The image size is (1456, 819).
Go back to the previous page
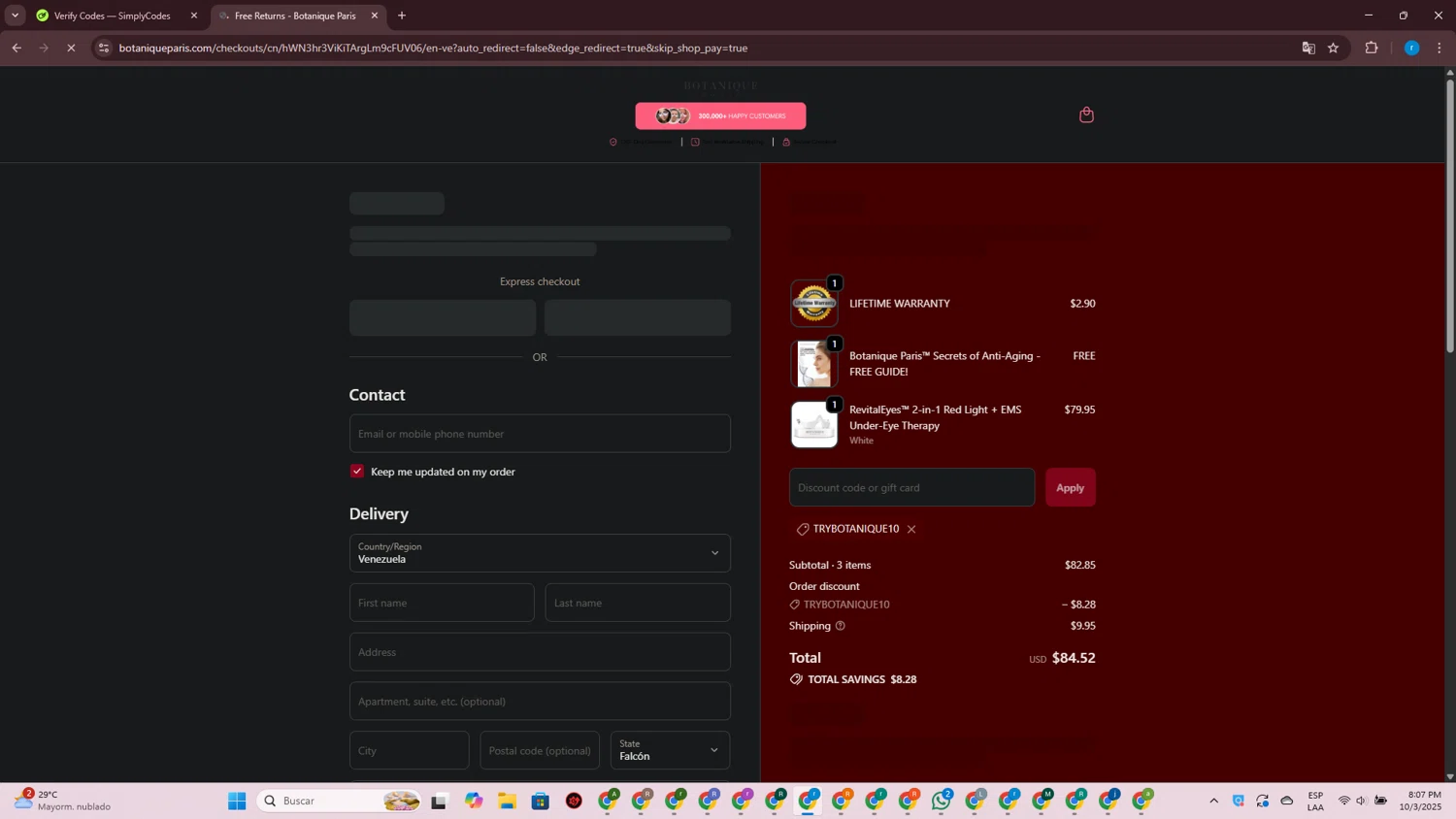[x=17, y=48]
